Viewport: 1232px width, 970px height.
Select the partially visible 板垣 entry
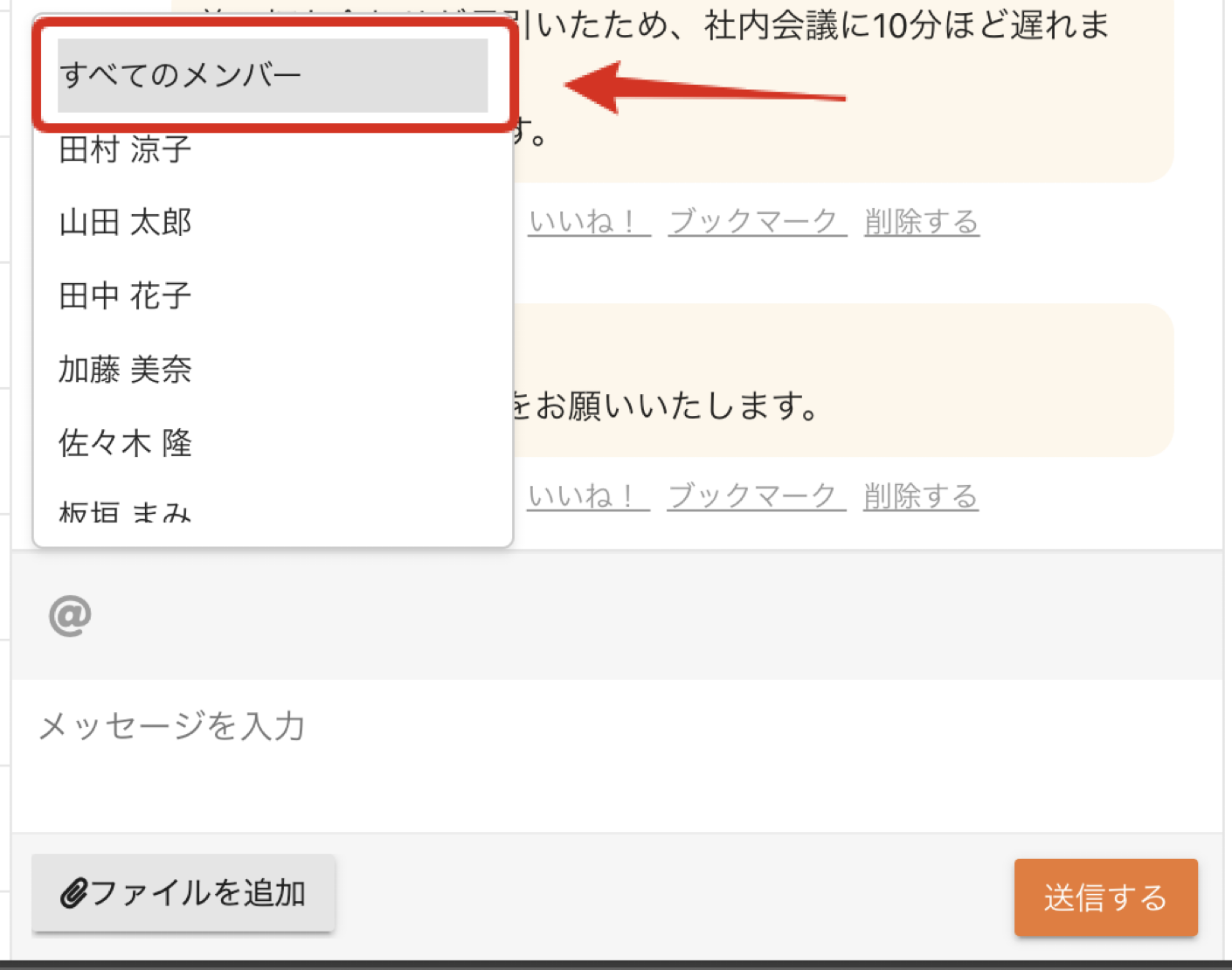coord(273,513)
